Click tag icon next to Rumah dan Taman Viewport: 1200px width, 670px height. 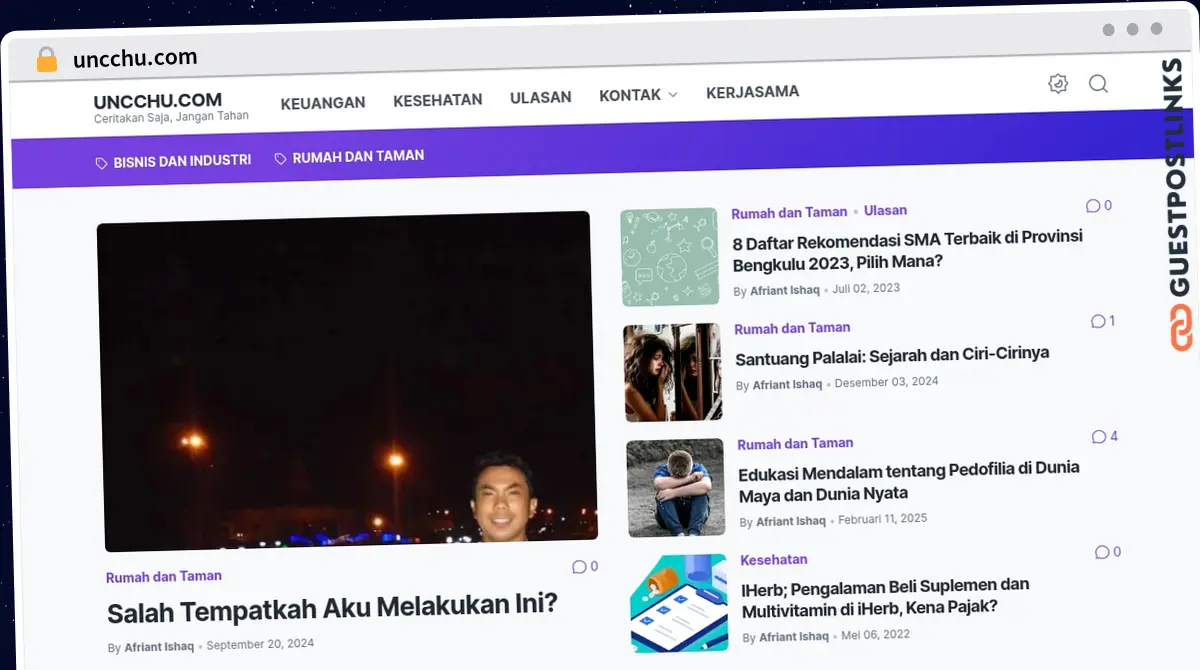(280, 158)
